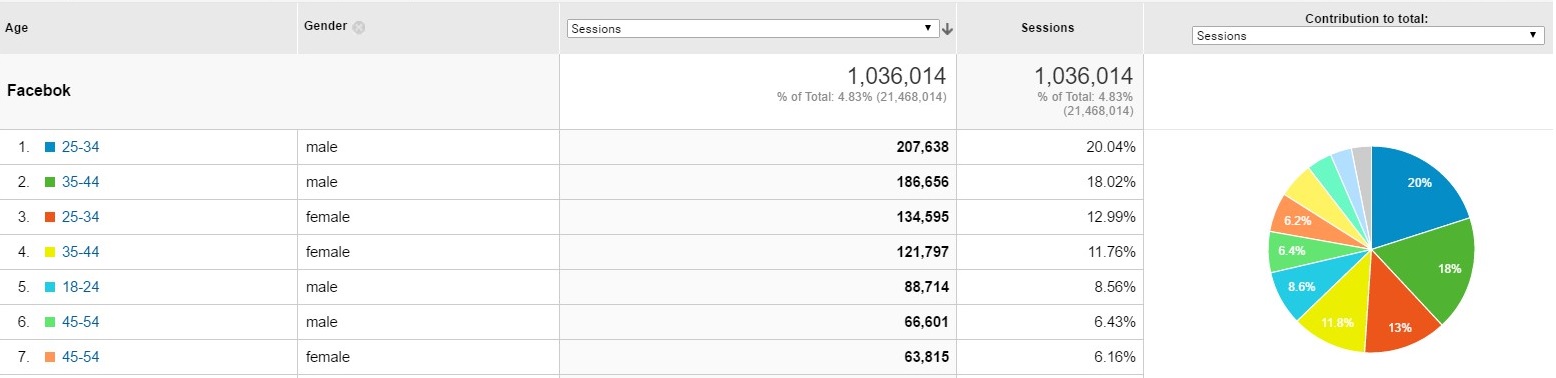Screen dimensions: 1556x378
Task: Click the Gender column header
Action: coord(325,26)
